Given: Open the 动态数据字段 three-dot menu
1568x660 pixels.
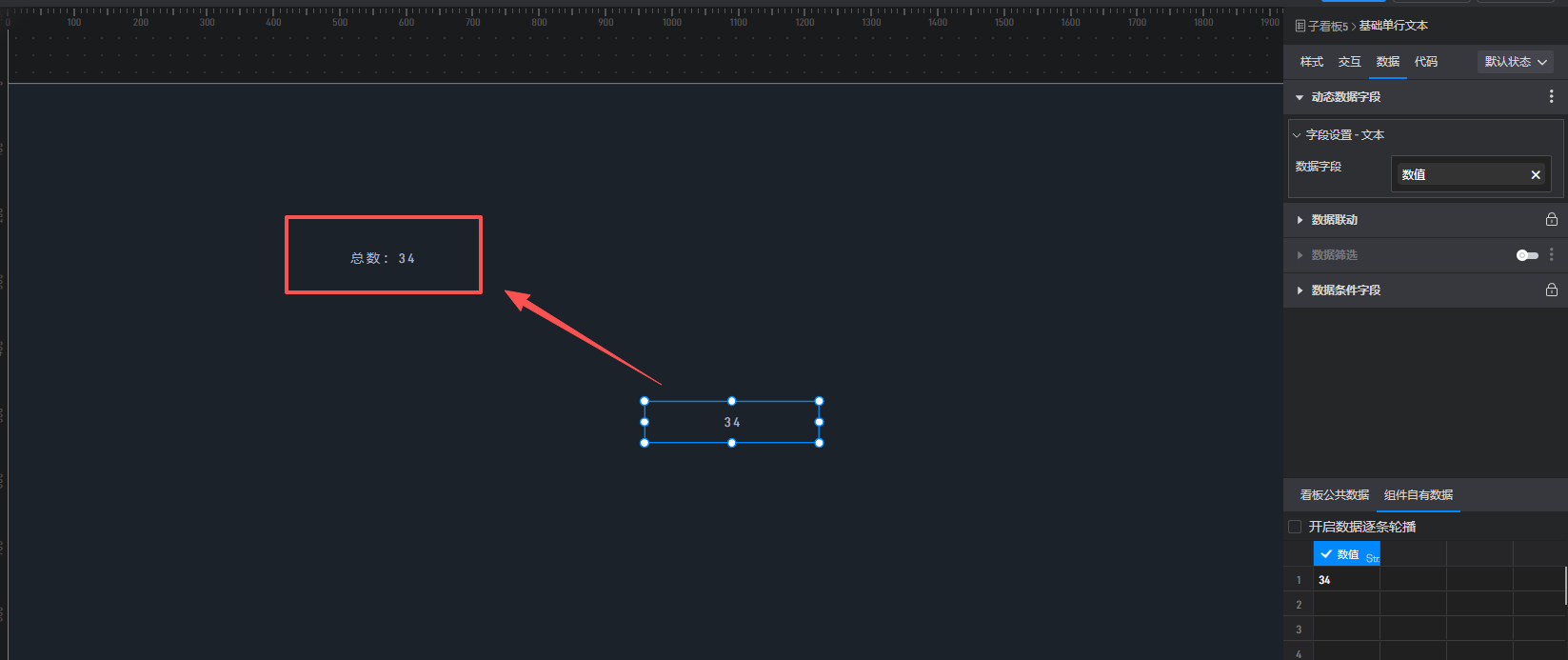Looking at the screenshot, I should tap(1551, 97).
